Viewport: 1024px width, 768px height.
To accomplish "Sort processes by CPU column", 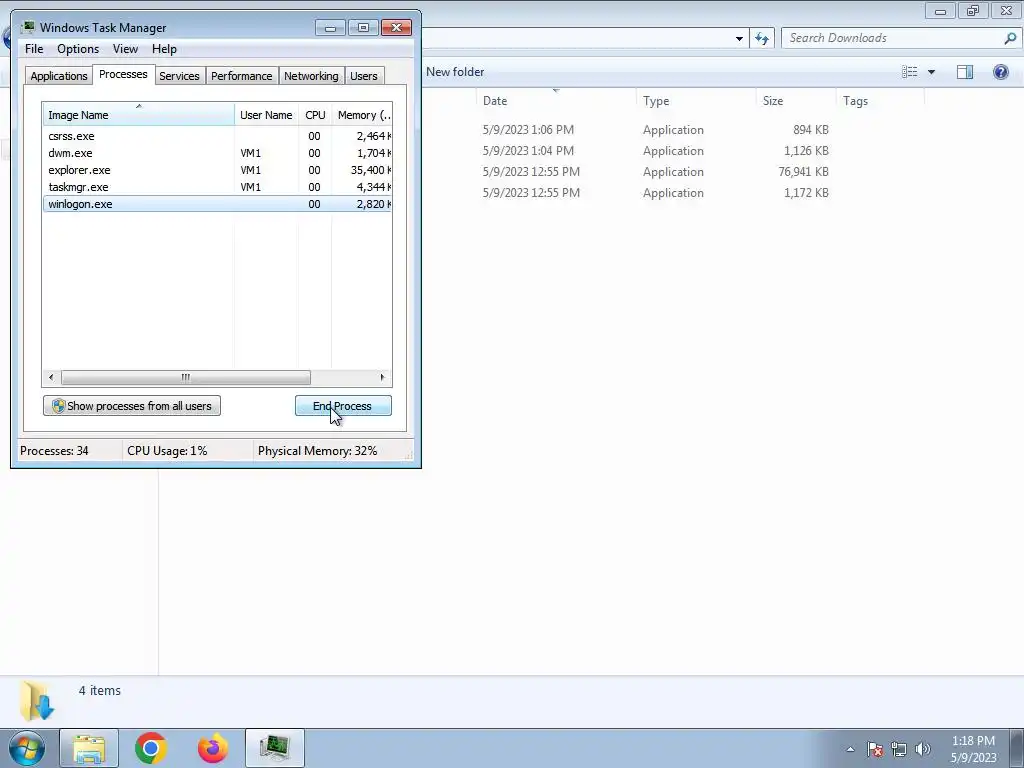I will click(x=315, y=114).
